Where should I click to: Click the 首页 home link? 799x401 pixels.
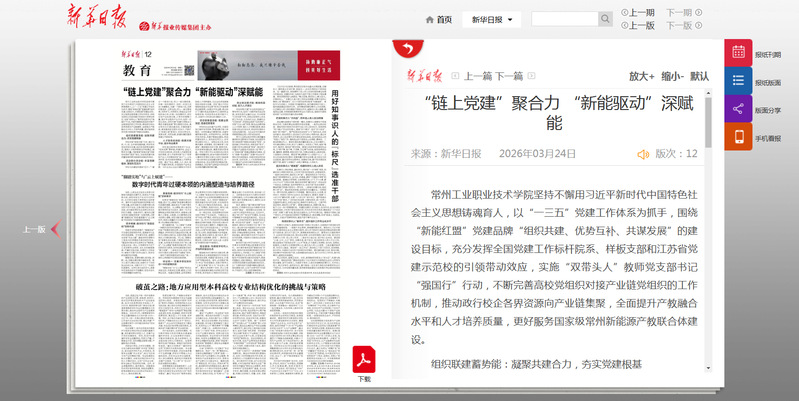click(438, 19)
